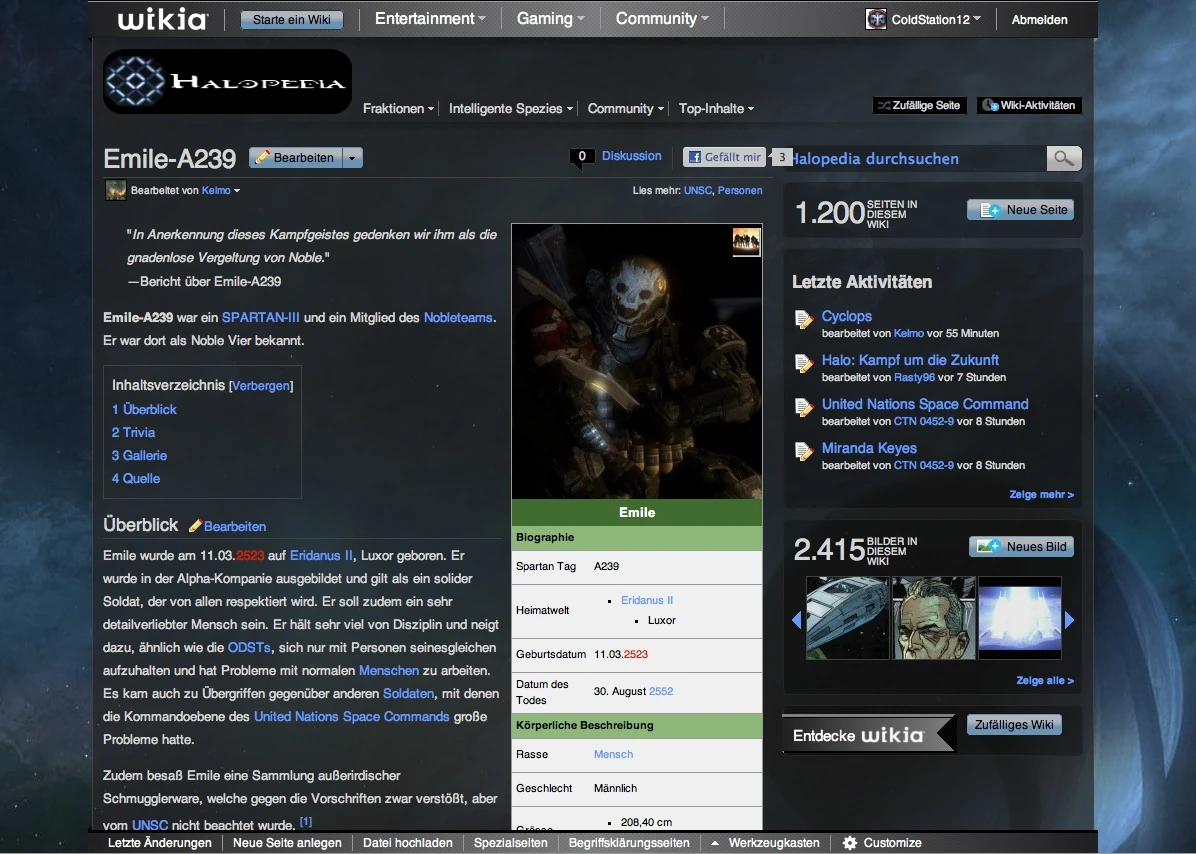The width and height of the screenshot is (1196, 854).
Task: Click Letzte Änderungen in bottom toolbar
Action: [x=159, y=843]
